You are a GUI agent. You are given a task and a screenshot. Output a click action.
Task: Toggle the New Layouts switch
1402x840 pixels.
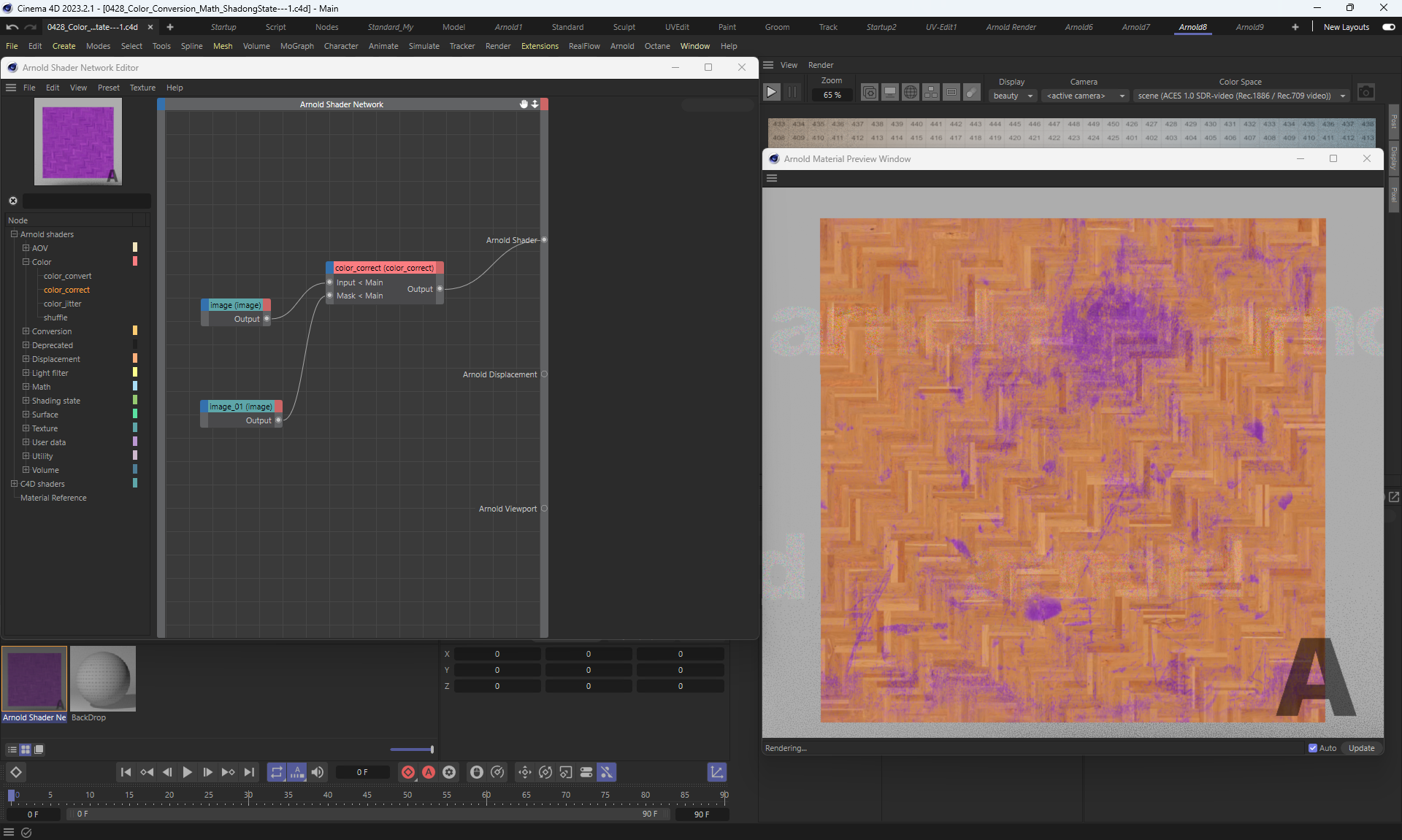coord(1388,27)
